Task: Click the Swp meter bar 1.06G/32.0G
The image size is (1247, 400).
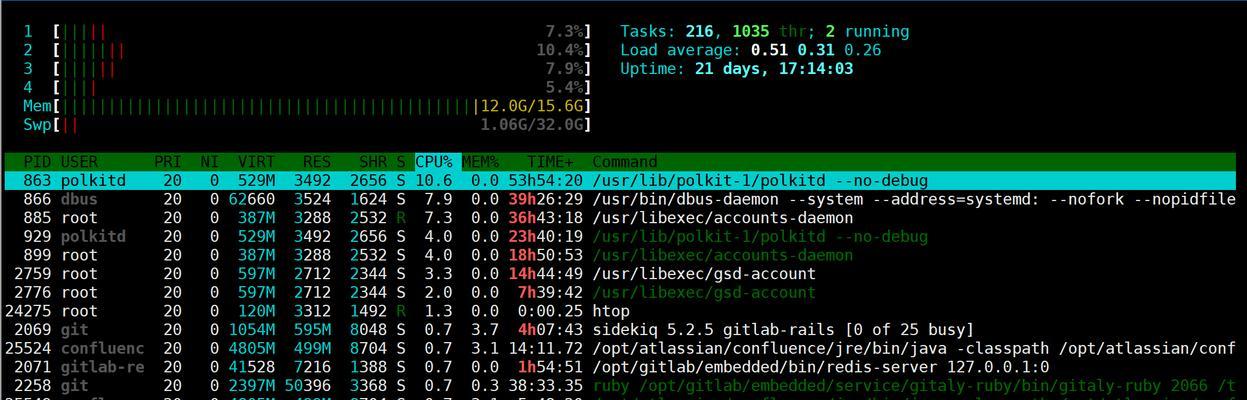Action: pyautogui.click(x=307, y=125)
